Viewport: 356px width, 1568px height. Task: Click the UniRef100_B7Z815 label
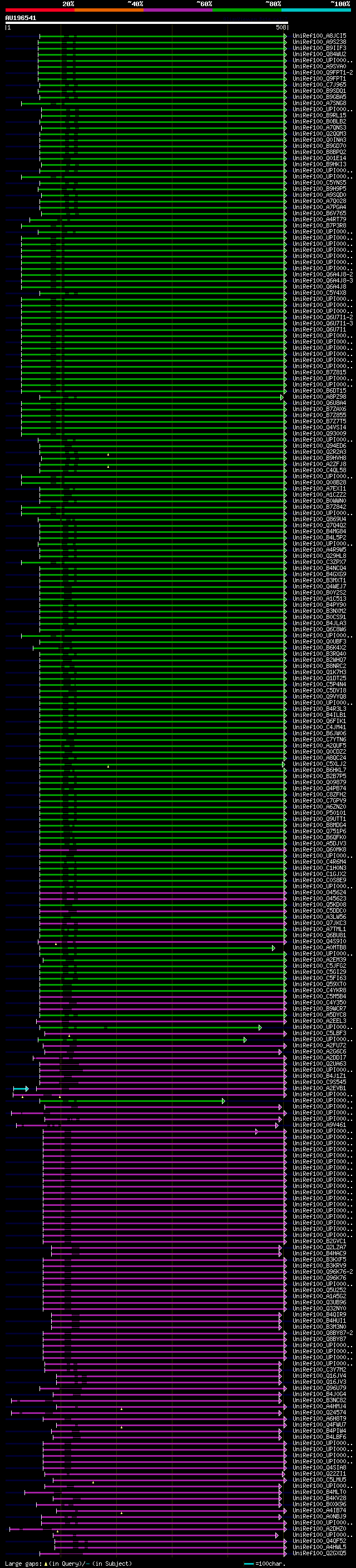click(x=319, y=372)
